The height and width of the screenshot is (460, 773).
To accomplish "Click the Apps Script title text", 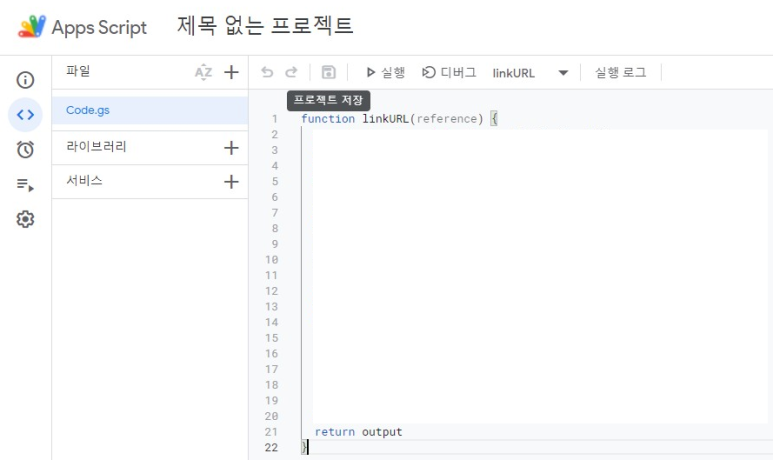I will point(99,28).
